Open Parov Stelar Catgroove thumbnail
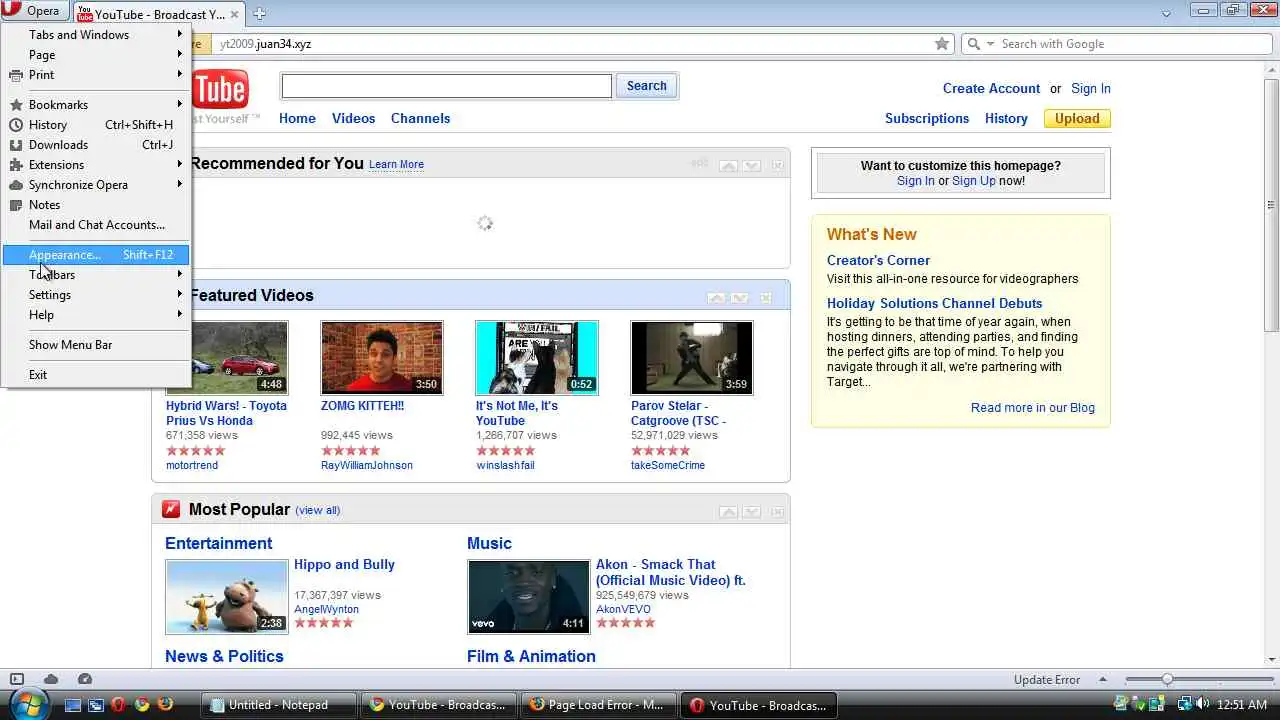 click(692, 358)
